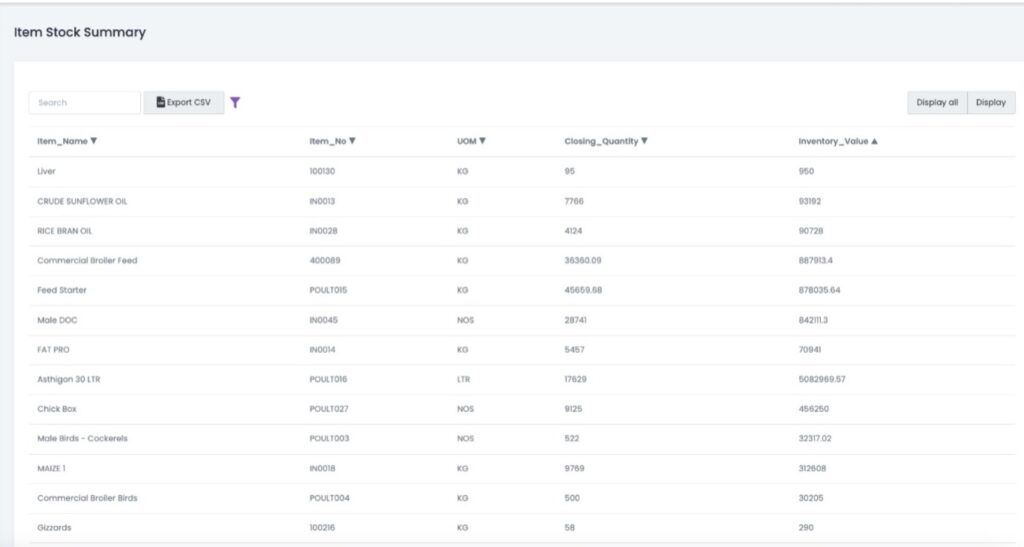
Task: Select Male Birds - Cockerels item name
Action: pos(82,438)
